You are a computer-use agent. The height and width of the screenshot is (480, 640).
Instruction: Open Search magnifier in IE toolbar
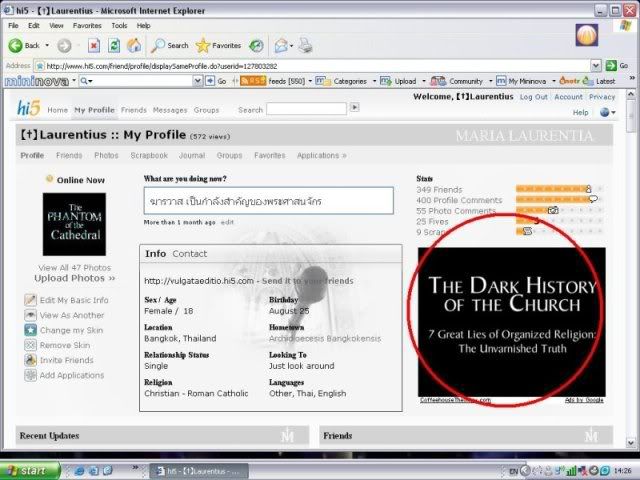pos(158,45)
